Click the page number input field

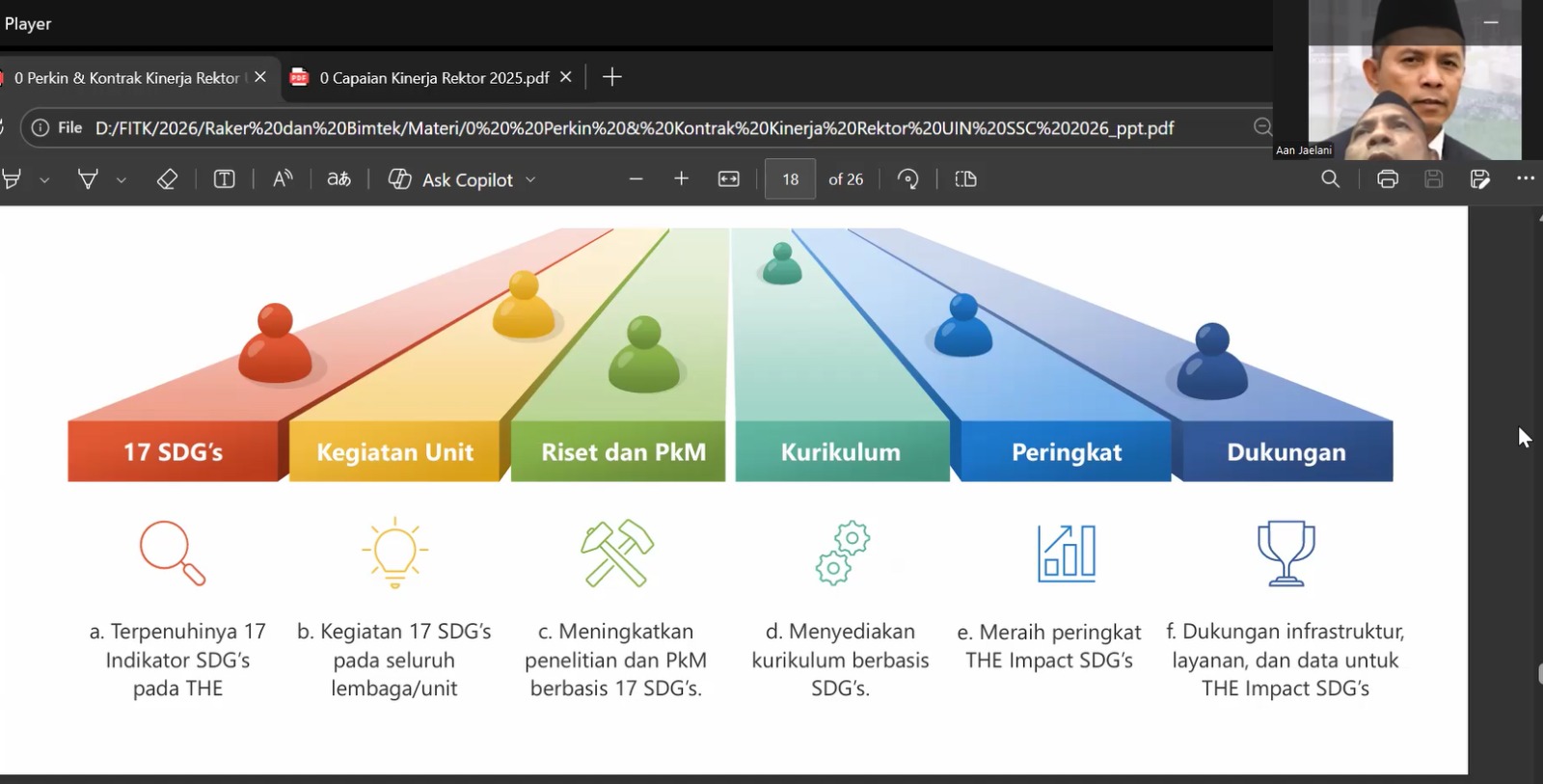[790, 179]
